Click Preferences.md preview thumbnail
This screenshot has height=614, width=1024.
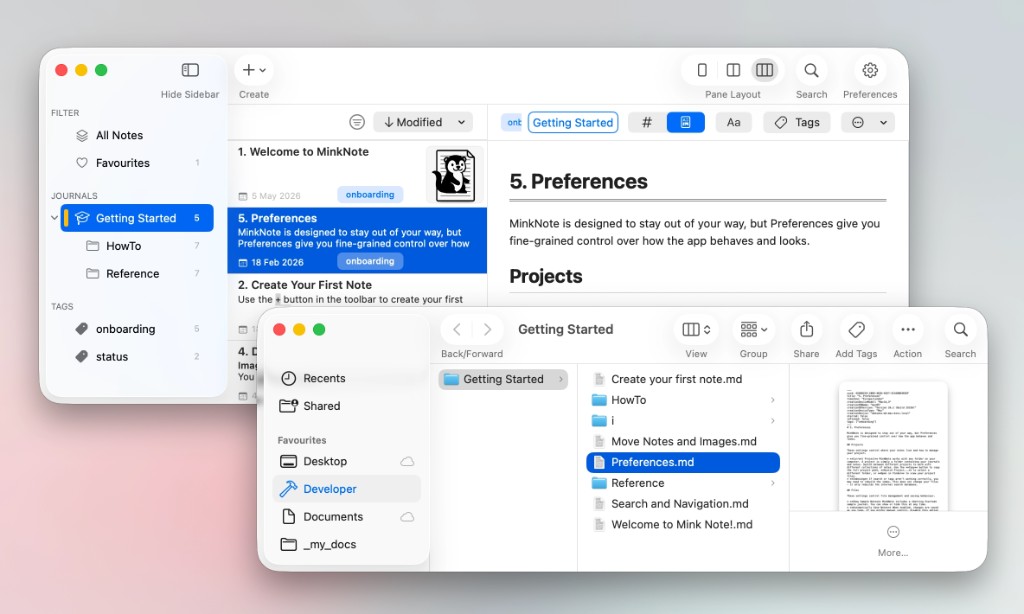coord(893,446)
